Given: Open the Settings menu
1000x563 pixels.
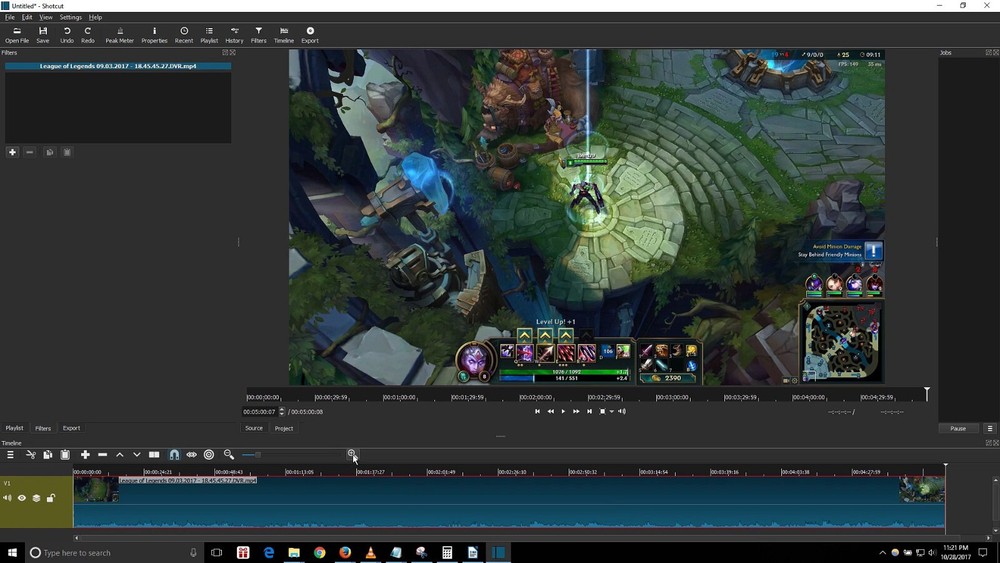Looking at the screenshot, I should (71, 17).
